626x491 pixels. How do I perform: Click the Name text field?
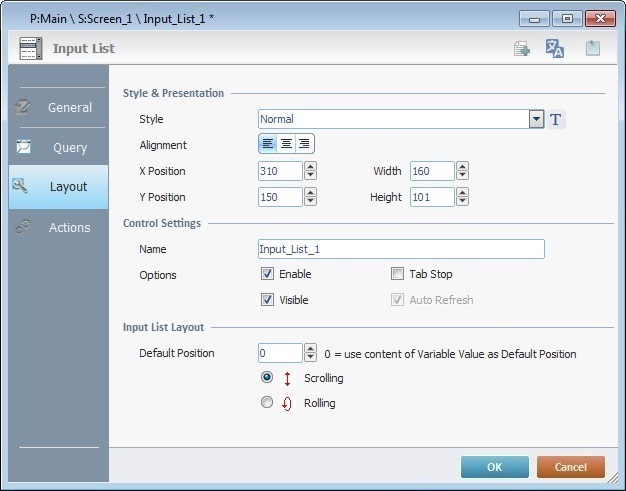[401, 249]
